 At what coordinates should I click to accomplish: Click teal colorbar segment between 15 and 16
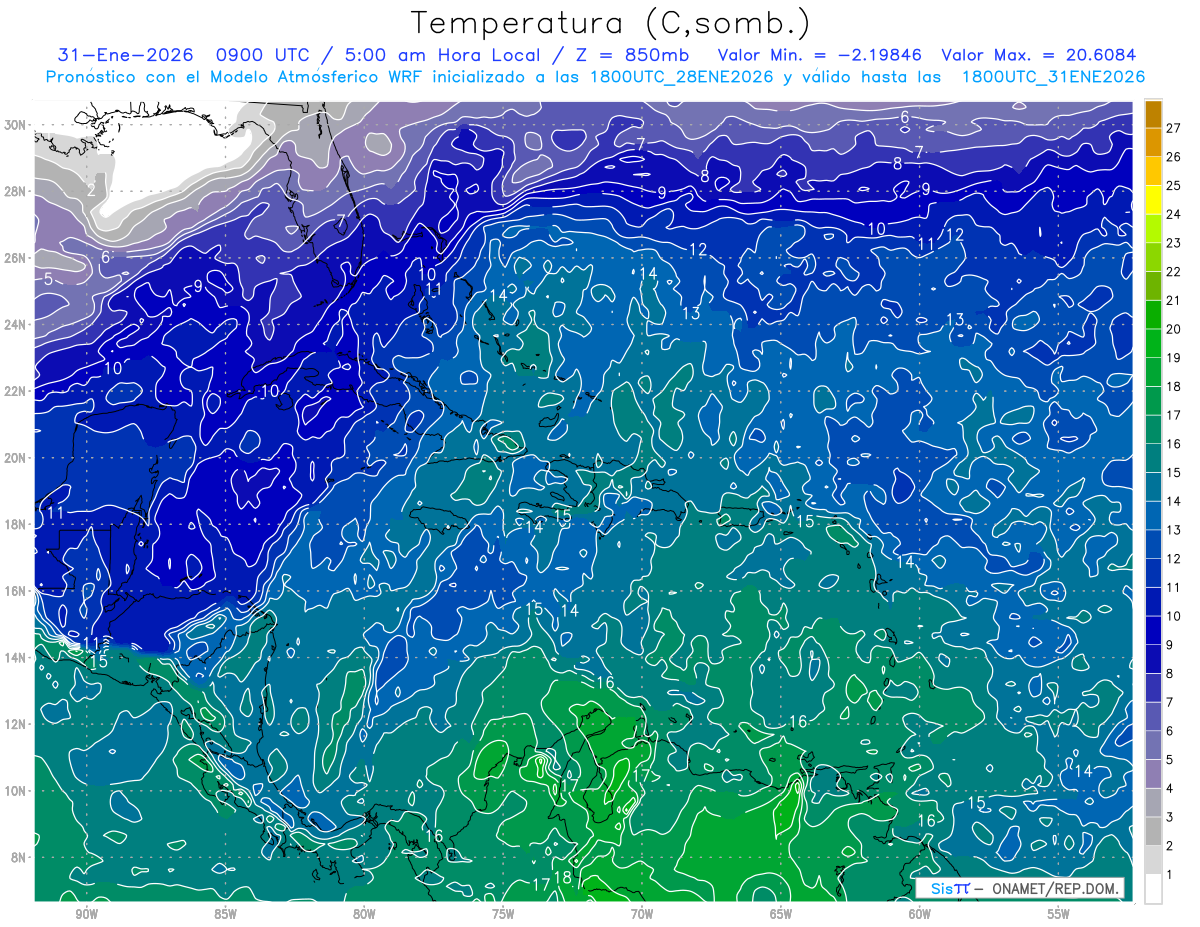pyautogui.click(x=1153, y=458)
